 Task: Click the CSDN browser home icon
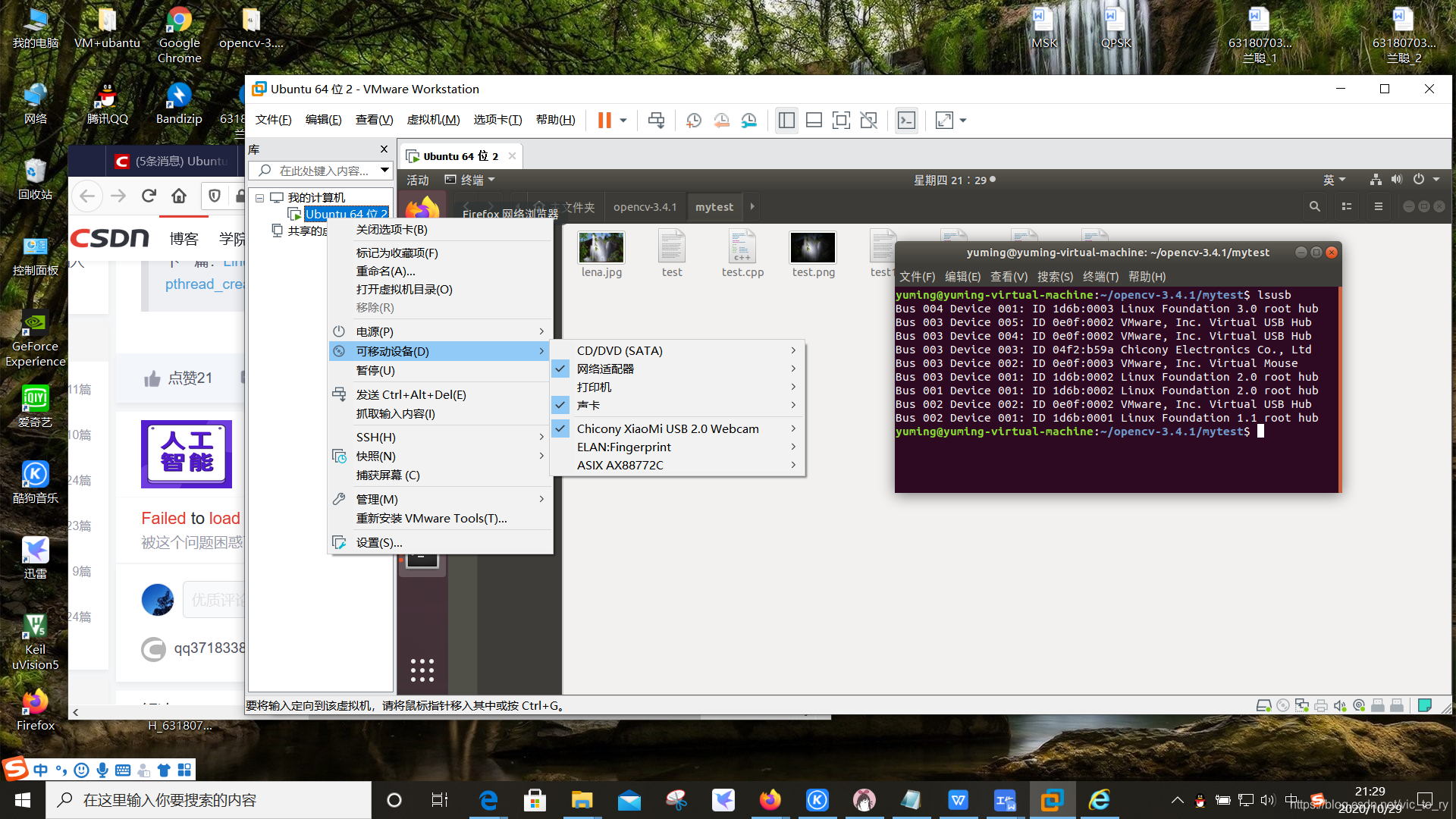(179, 196)
